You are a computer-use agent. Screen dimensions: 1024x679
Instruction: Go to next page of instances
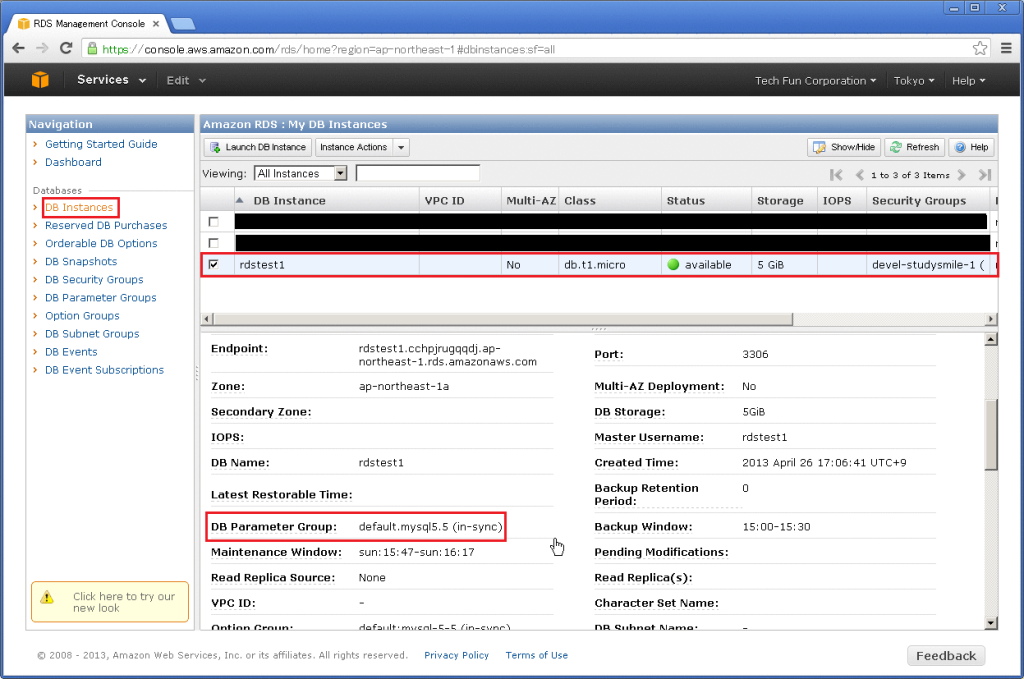(961, 174)
